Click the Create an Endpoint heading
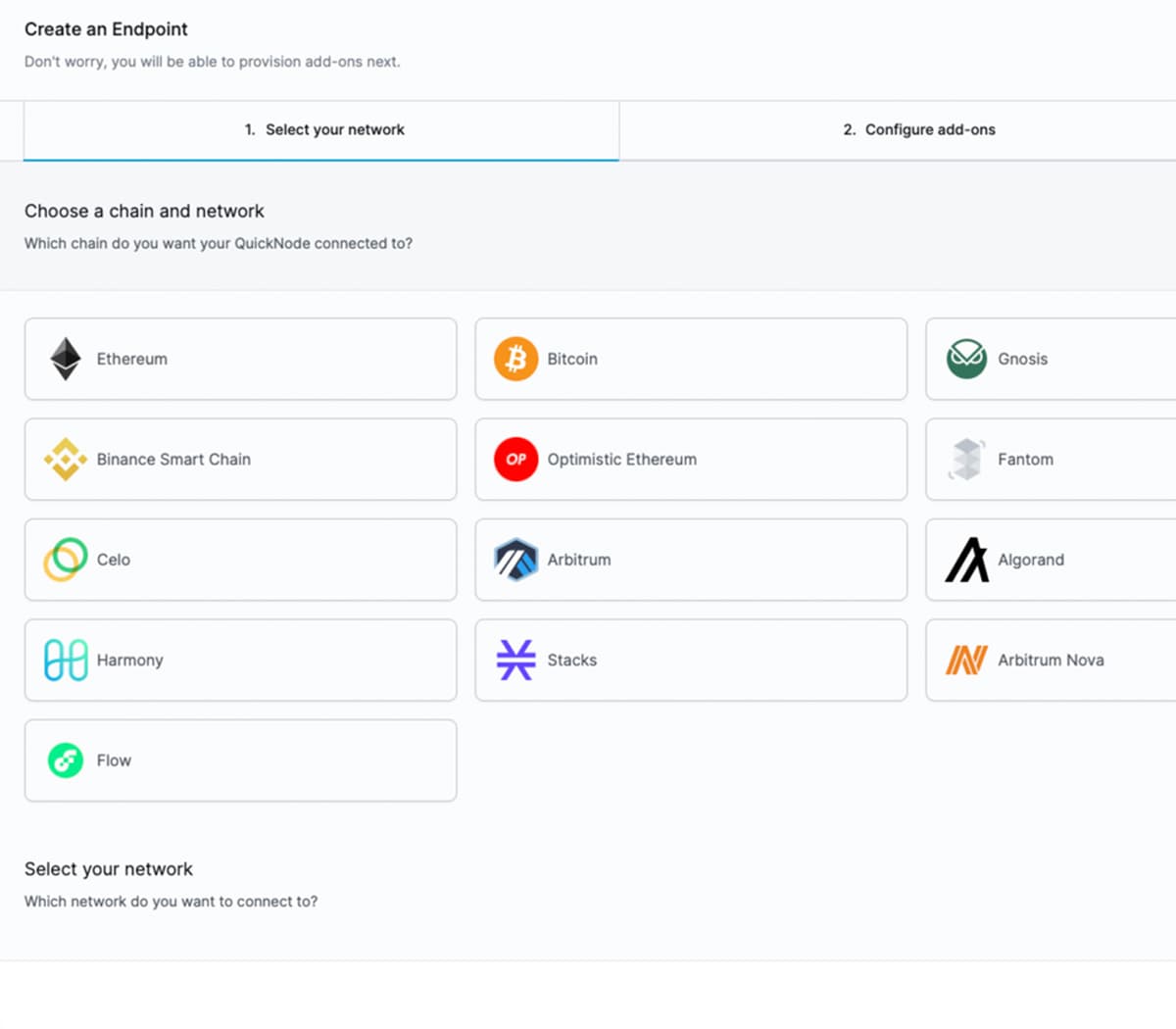The height and width of the screenshot is (1029, 1176). [106, 29]
